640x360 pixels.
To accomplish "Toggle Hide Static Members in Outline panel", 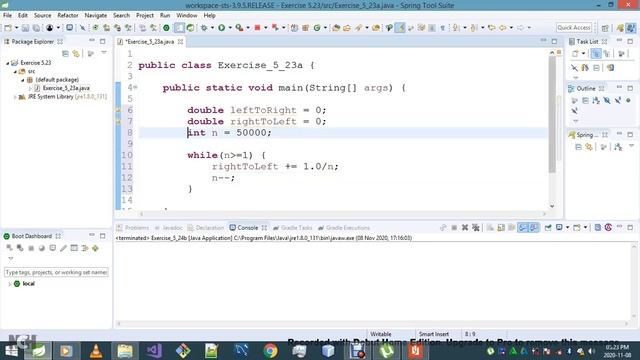I will (618, 100).
